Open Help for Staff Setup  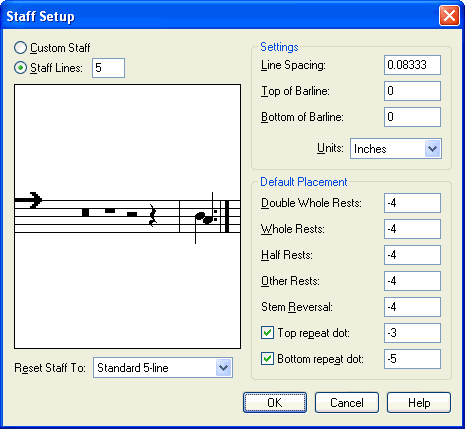419,403
